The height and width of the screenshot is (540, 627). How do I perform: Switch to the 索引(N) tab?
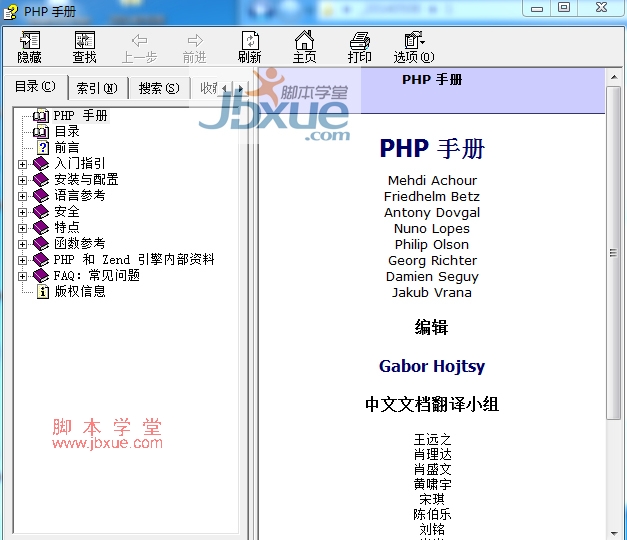click(97, 88)
